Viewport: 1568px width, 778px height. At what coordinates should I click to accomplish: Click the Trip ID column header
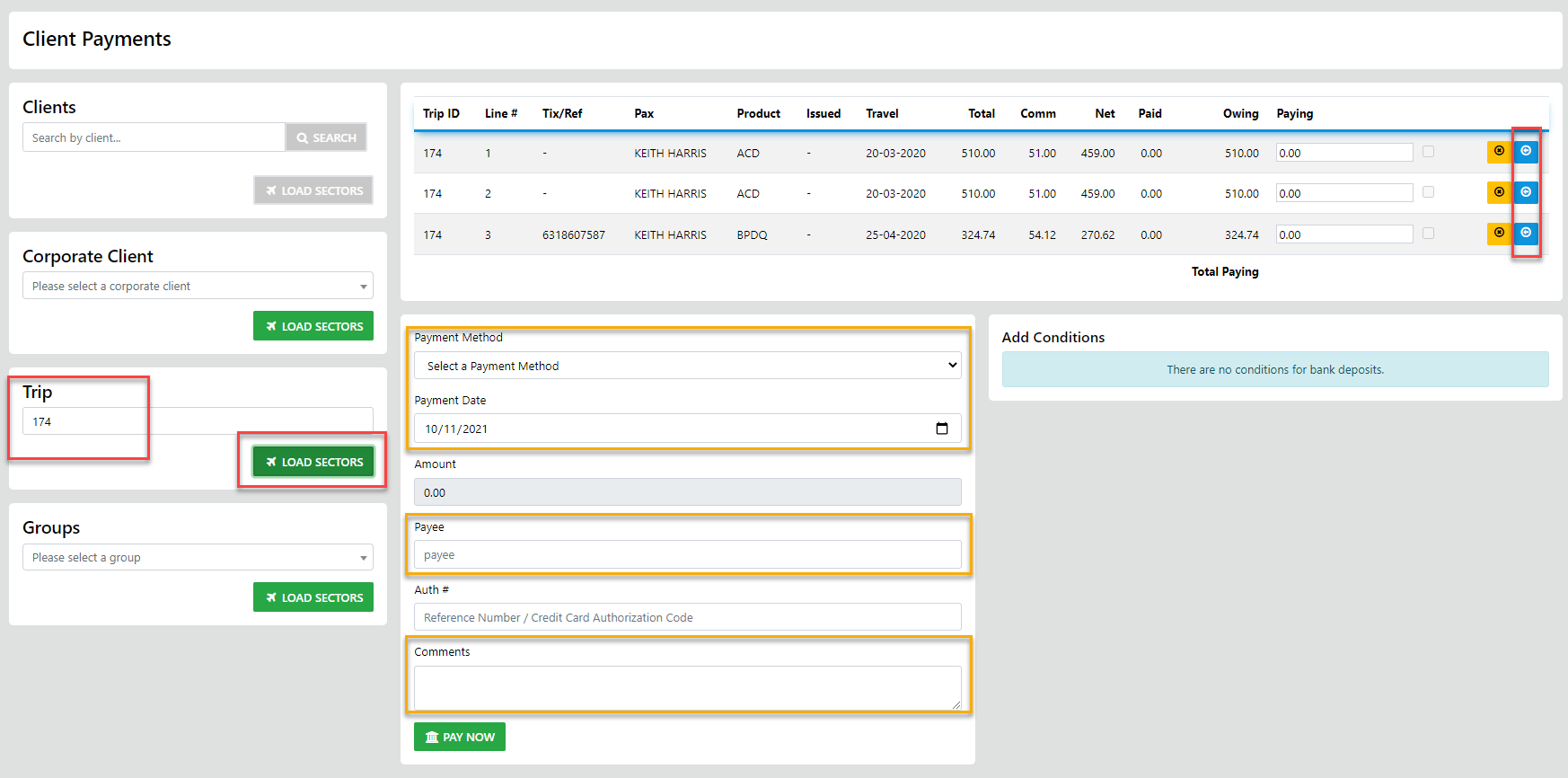(x=441, y=114)
